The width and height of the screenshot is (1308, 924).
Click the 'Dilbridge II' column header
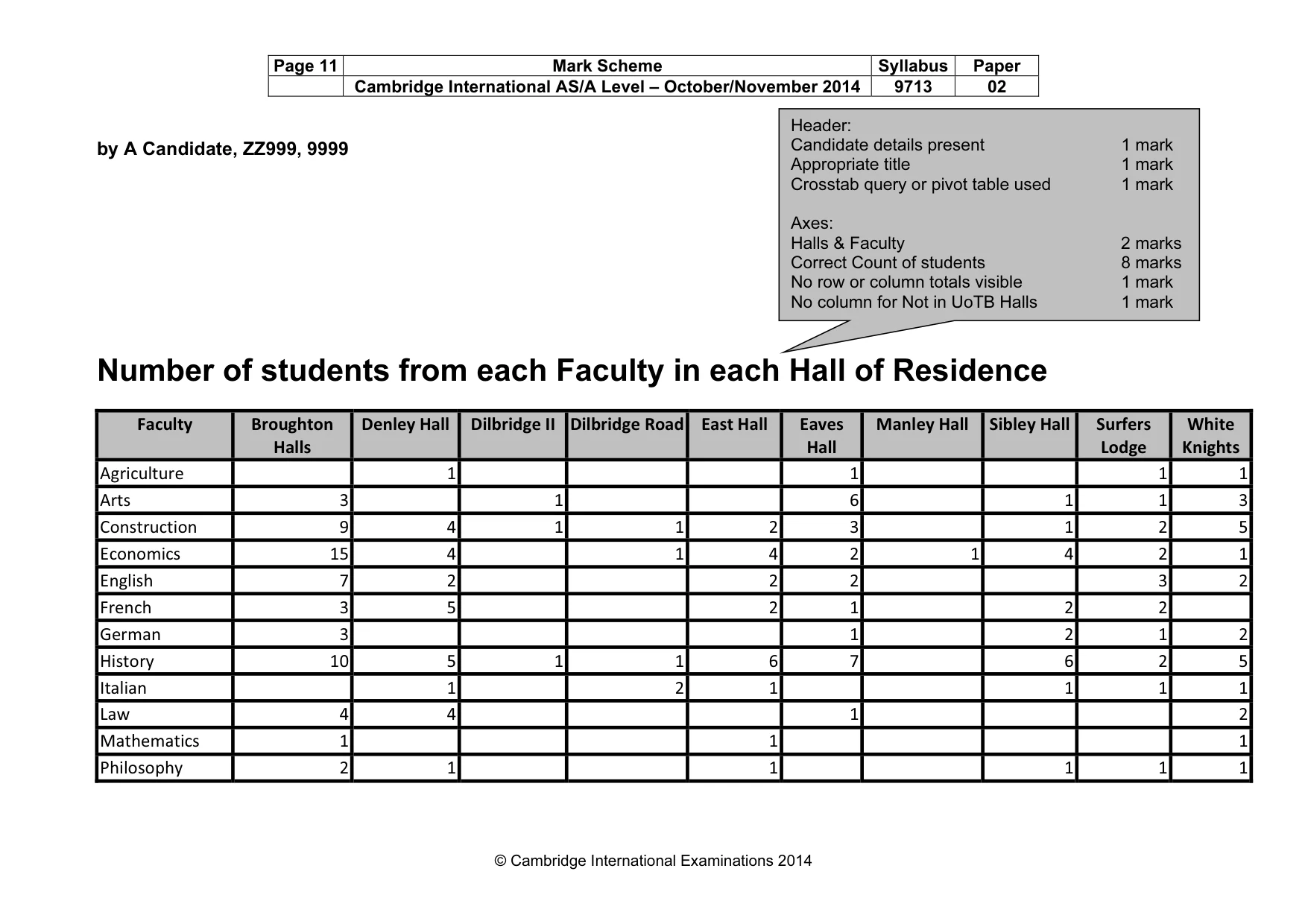point(513,435)
